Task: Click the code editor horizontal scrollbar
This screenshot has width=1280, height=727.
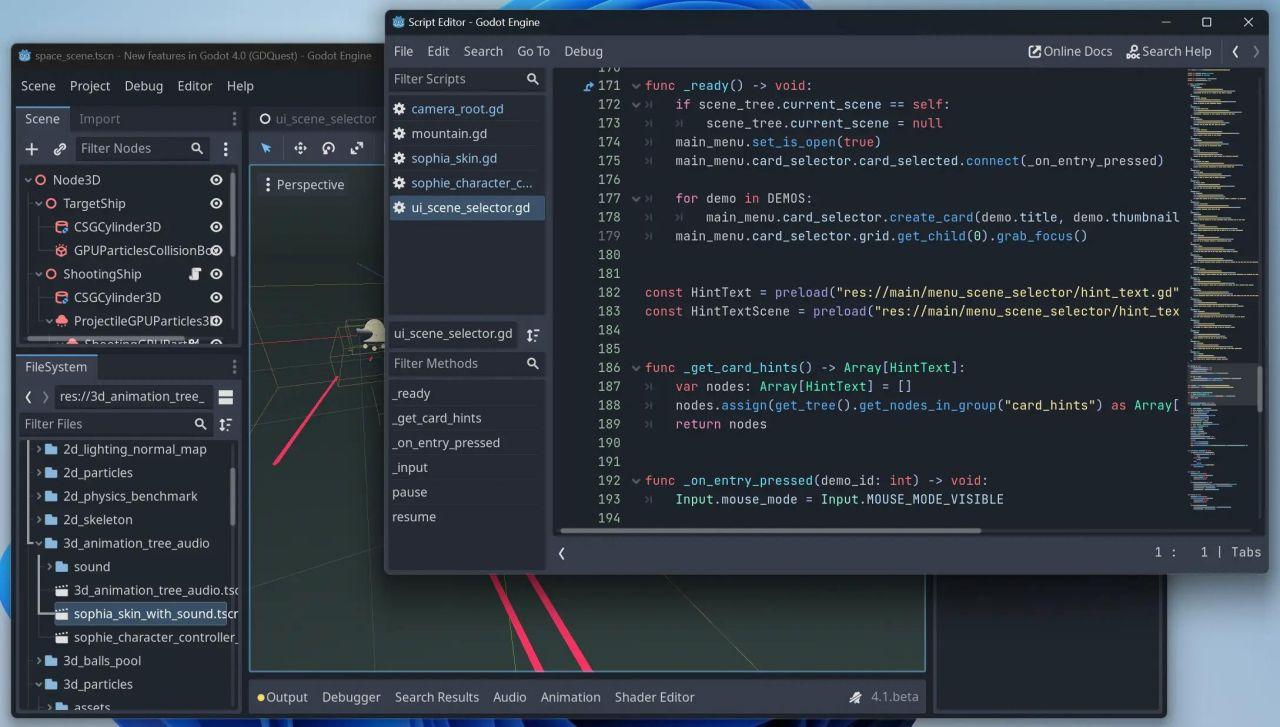Action: 770,531
